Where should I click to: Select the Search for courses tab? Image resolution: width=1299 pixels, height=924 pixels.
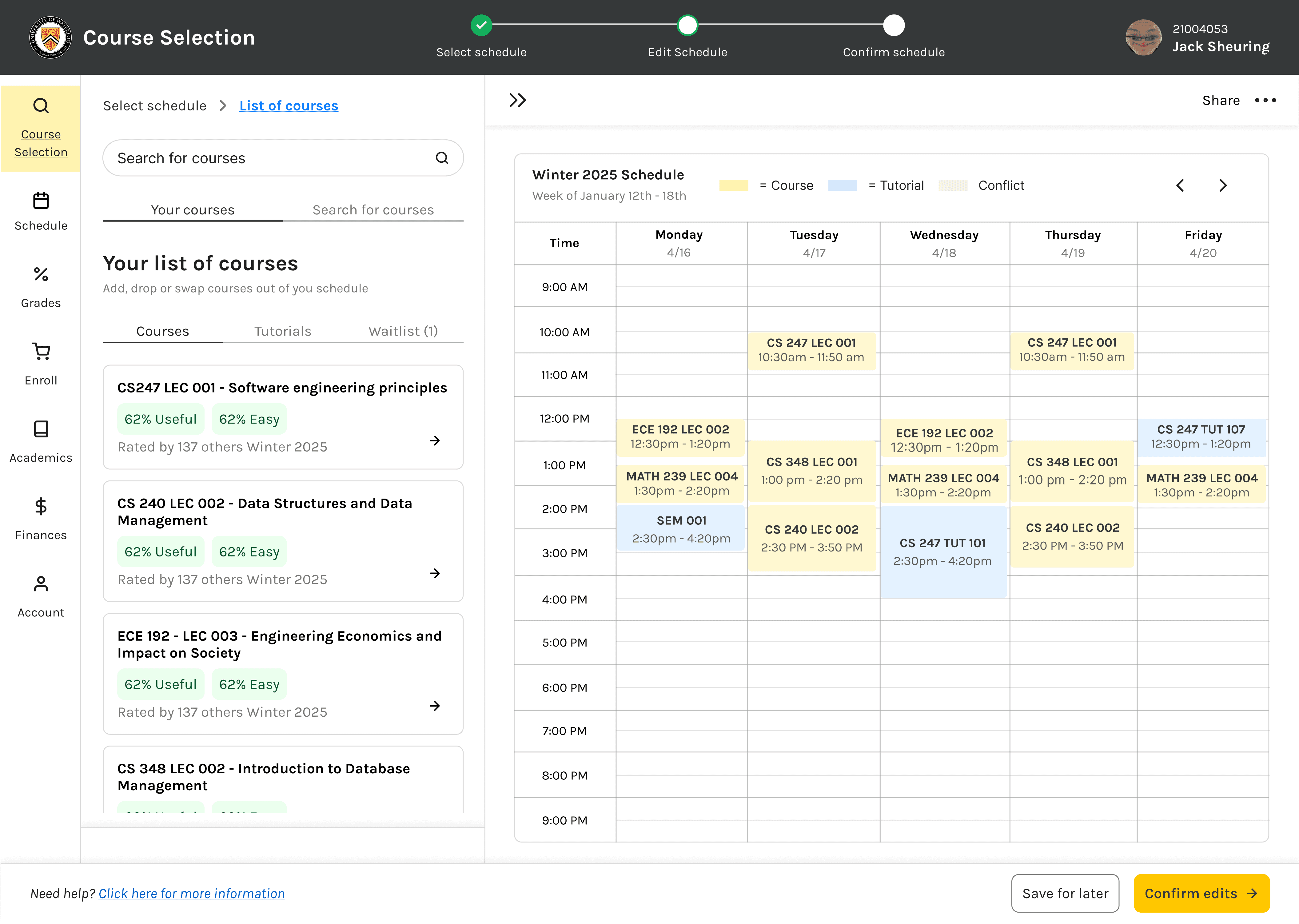click(373, 210)
